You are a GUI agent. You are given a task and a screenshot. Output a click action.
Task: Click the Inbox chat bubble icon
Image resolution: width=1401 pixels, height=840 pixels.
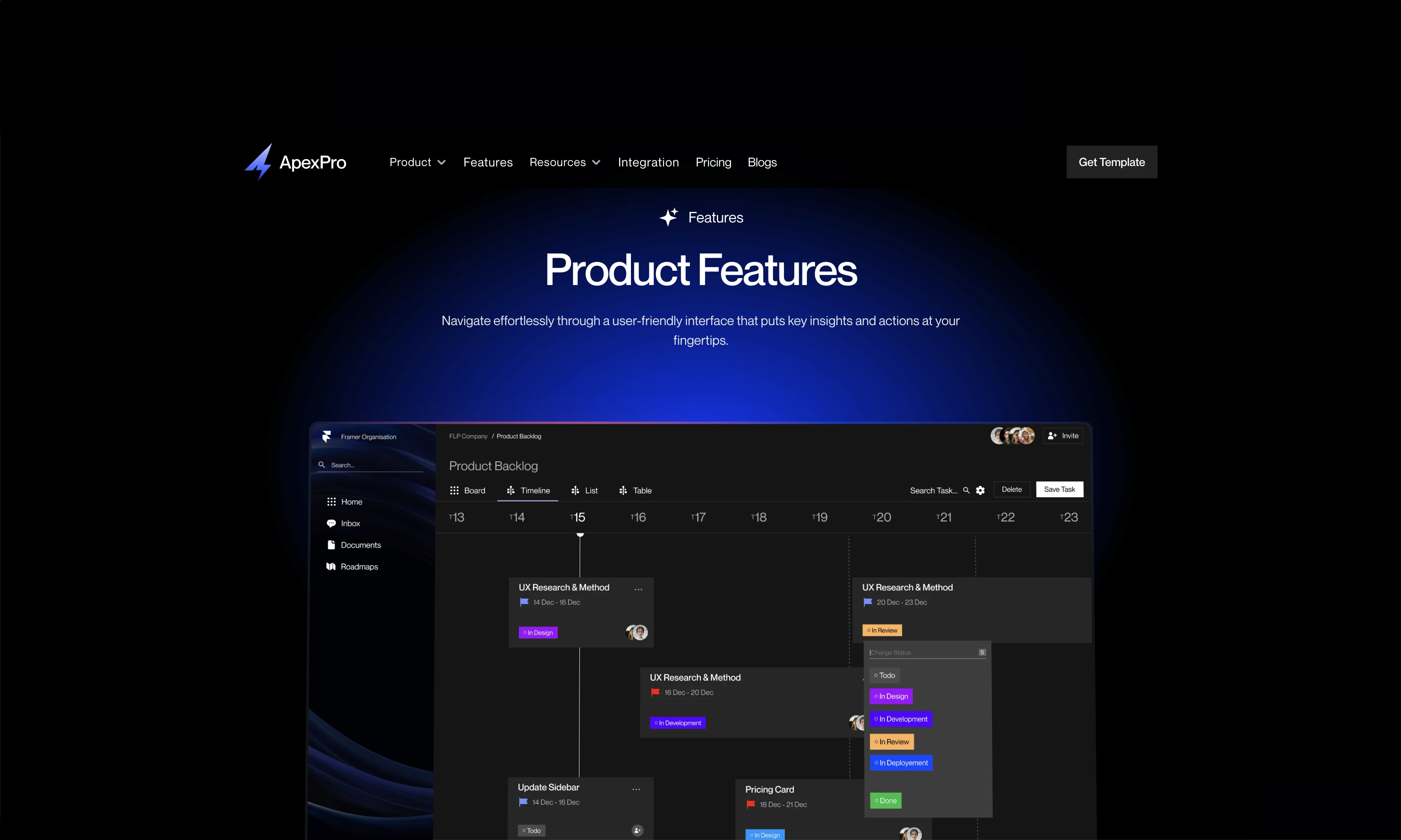click(331, 523)
